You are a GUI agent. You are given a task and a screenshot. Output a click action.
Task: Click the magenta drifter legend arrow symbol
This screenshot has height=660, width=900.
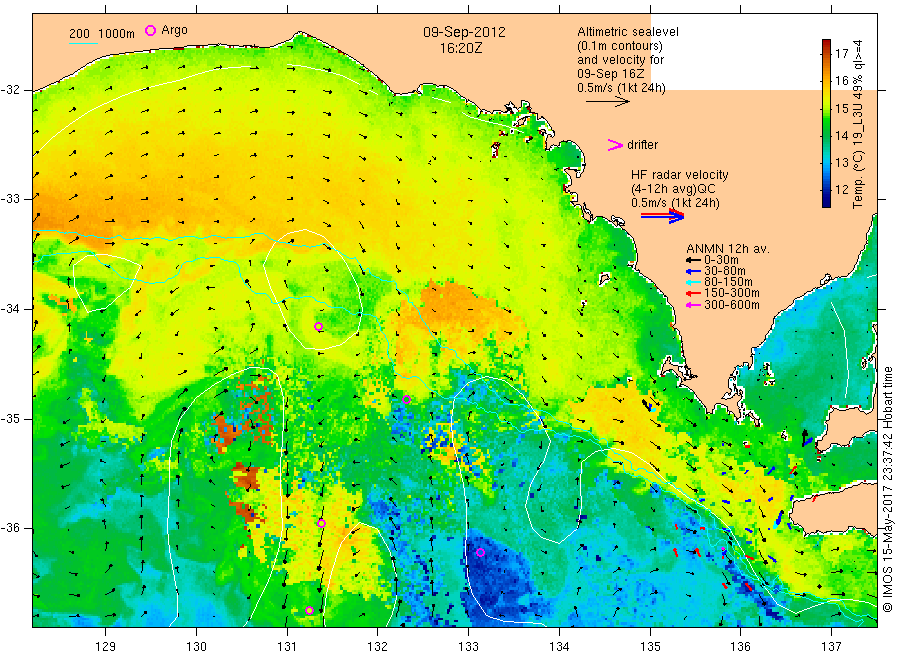(x=615, y=145)
